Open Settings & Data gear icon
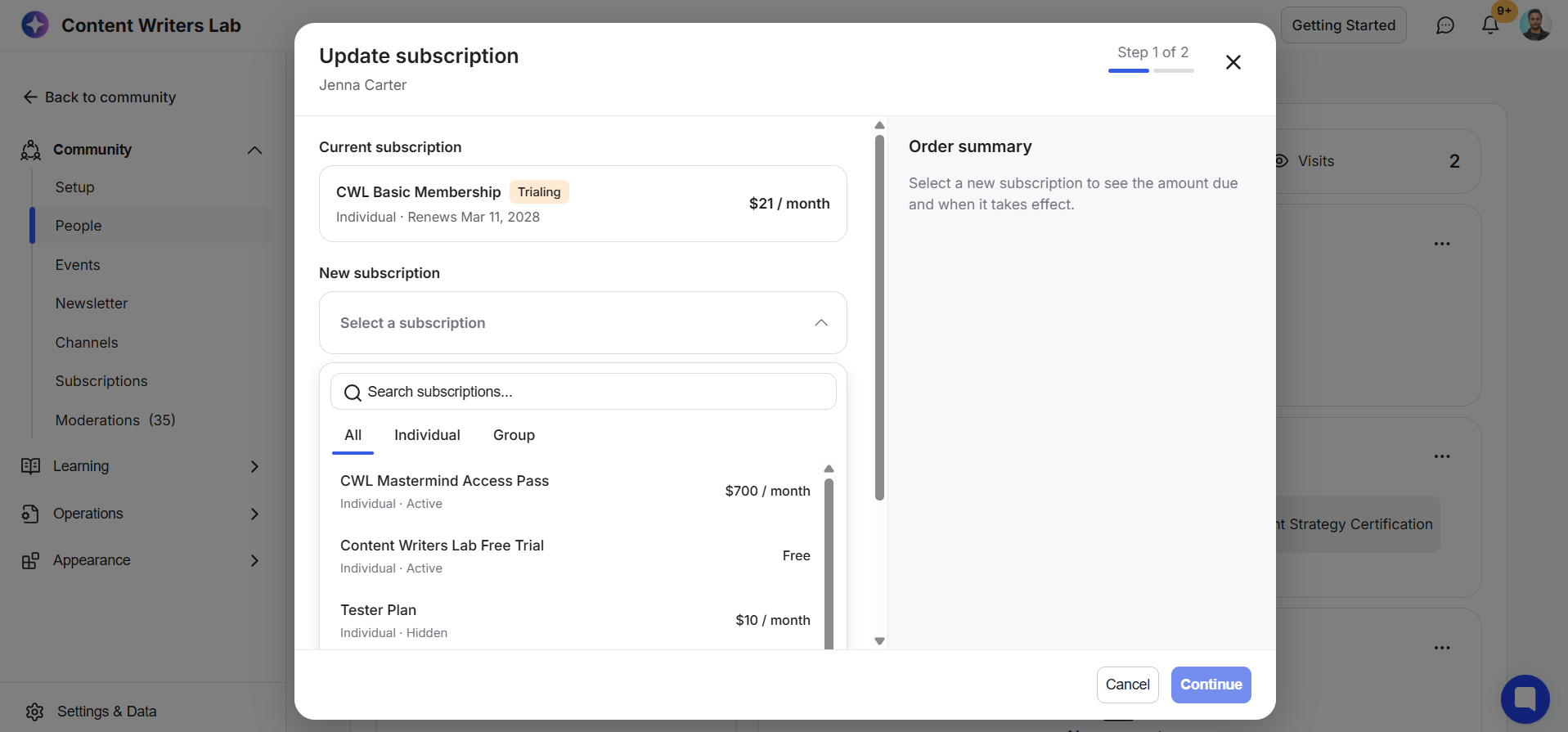1568x732 pixels. pos(34,712)
